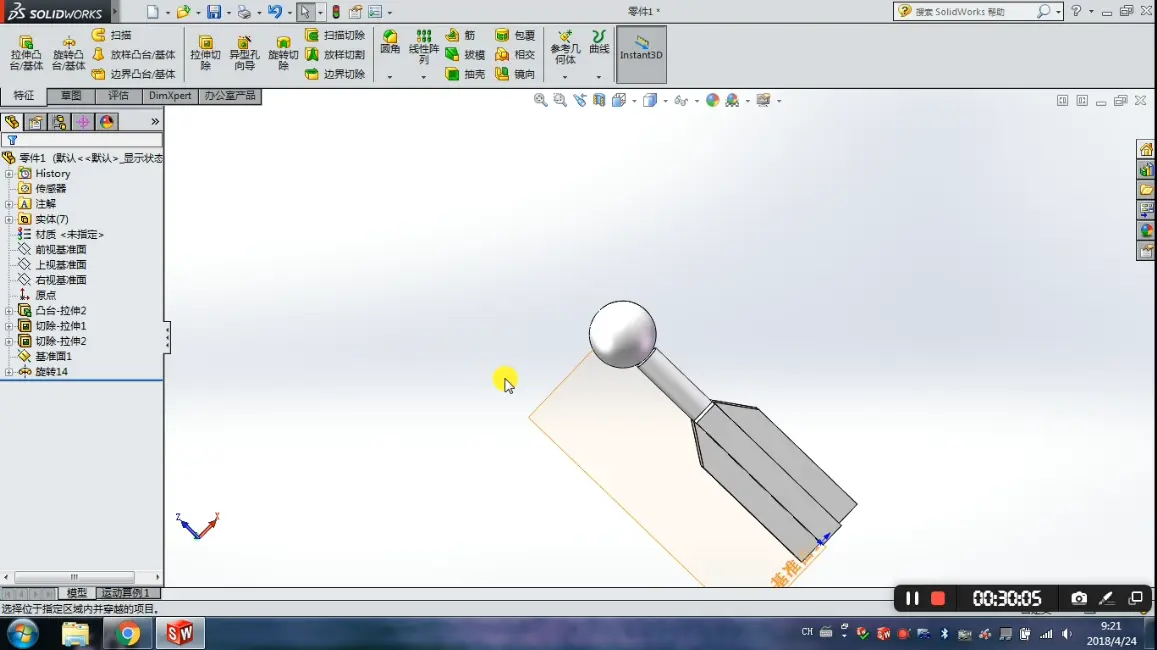Open Chrome from the Windows taskbar
1157x650 pixels.
click(128, 633)
